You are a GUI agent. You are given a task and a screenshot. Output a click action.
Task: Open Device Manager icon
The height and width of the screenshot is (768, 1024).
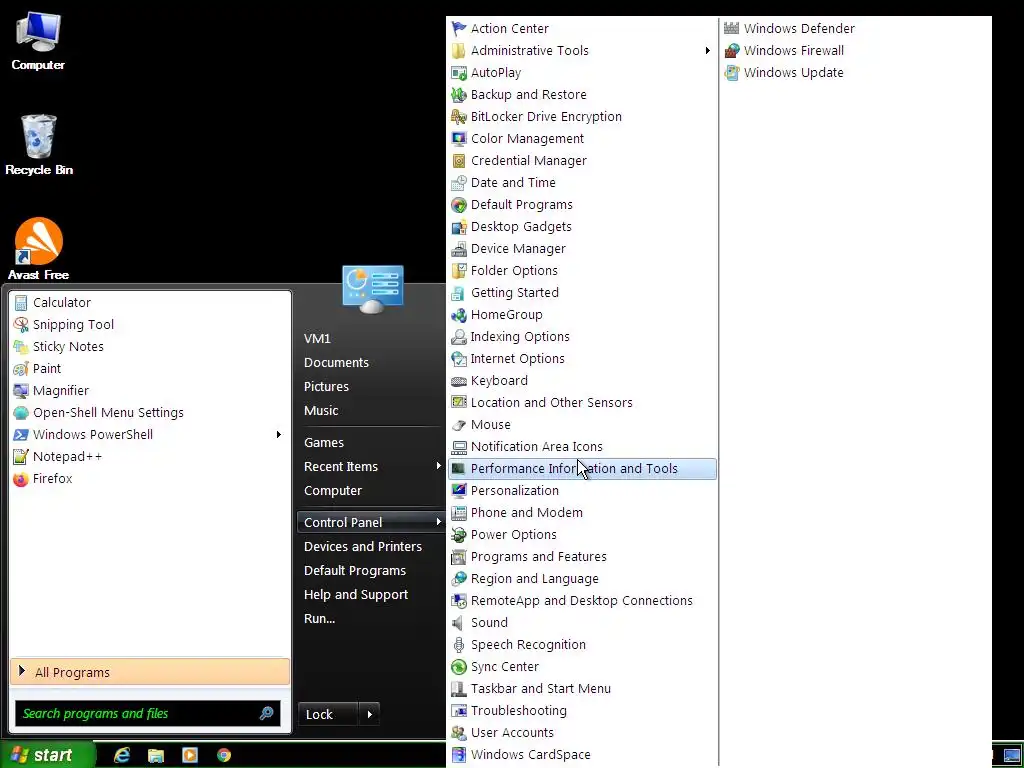459,249
